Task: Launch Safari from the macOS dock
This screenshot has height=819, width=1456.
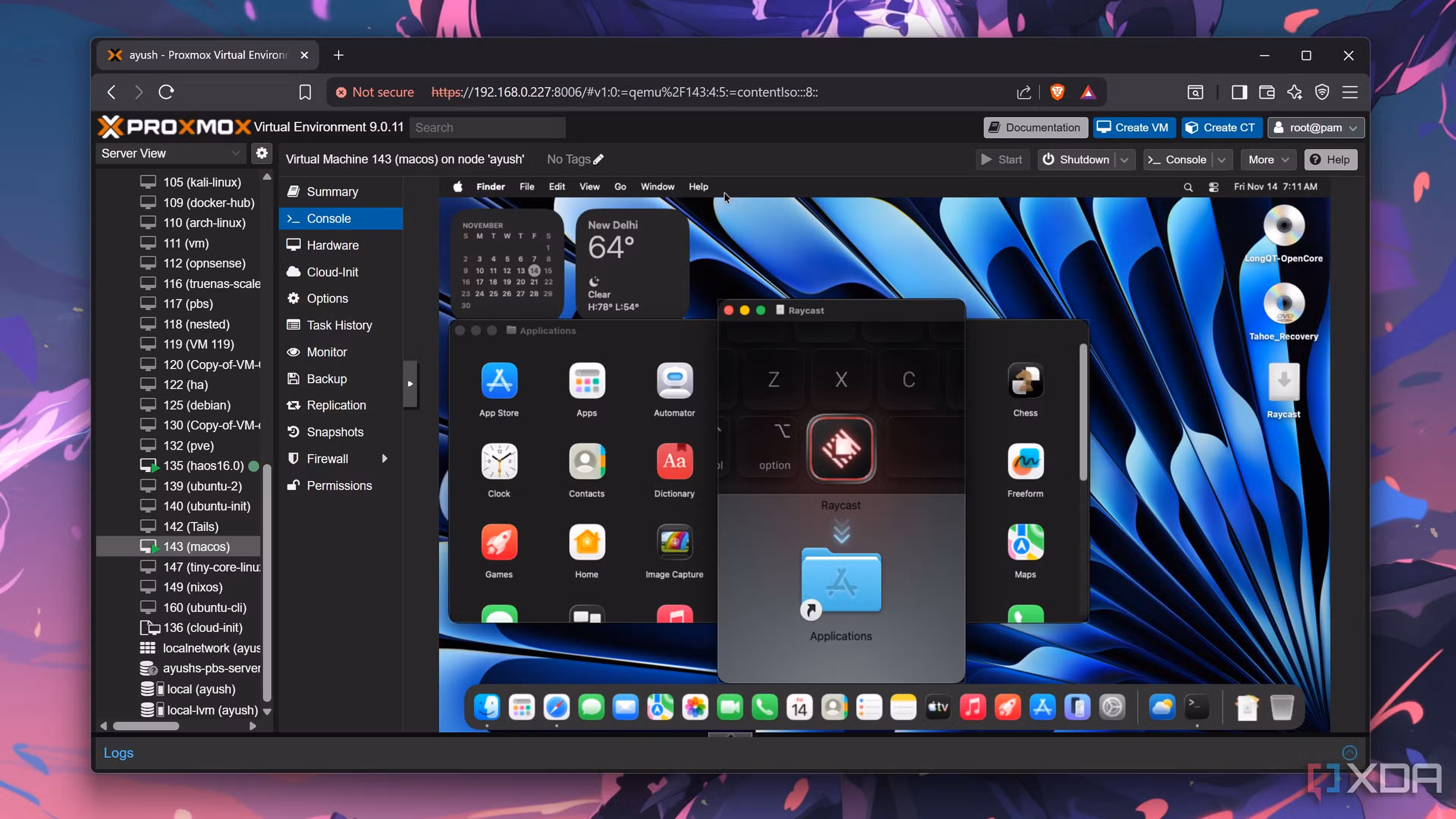Action: pyautogui.click(x=556, y=707)
